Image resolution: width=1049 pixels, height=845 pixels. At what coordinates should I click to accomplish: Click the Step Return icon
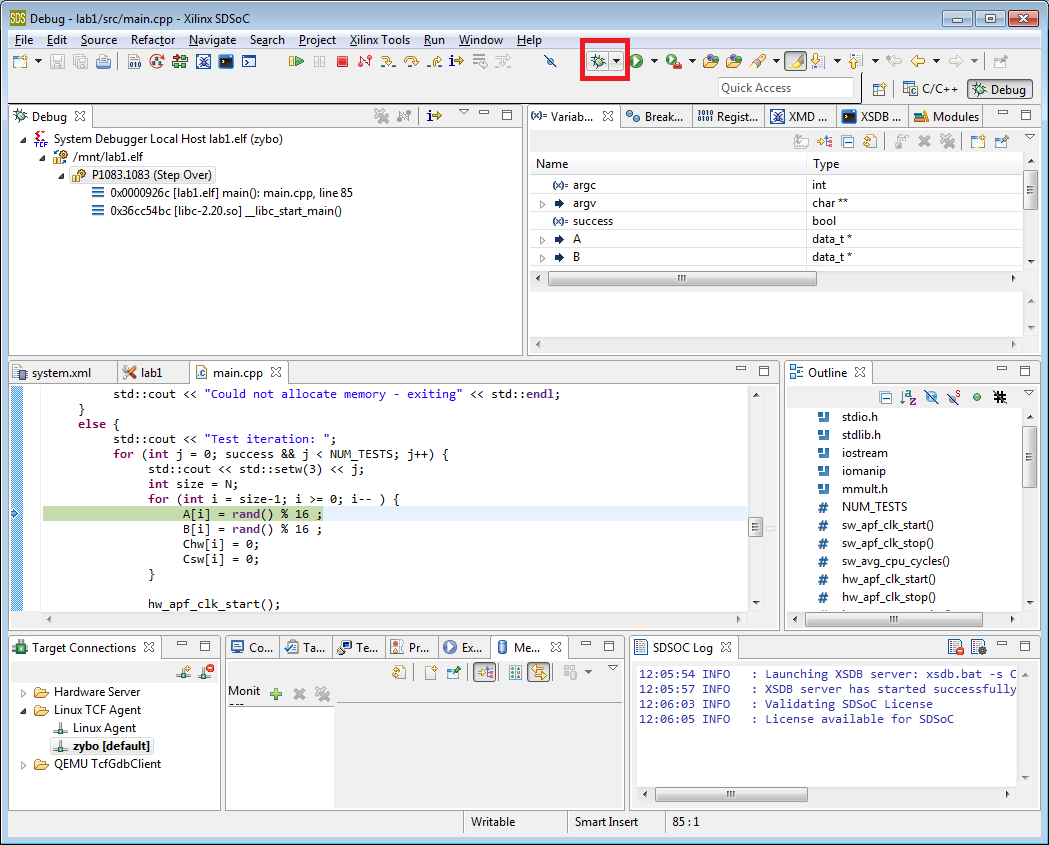pyautogui.click(x=434, y=62)
